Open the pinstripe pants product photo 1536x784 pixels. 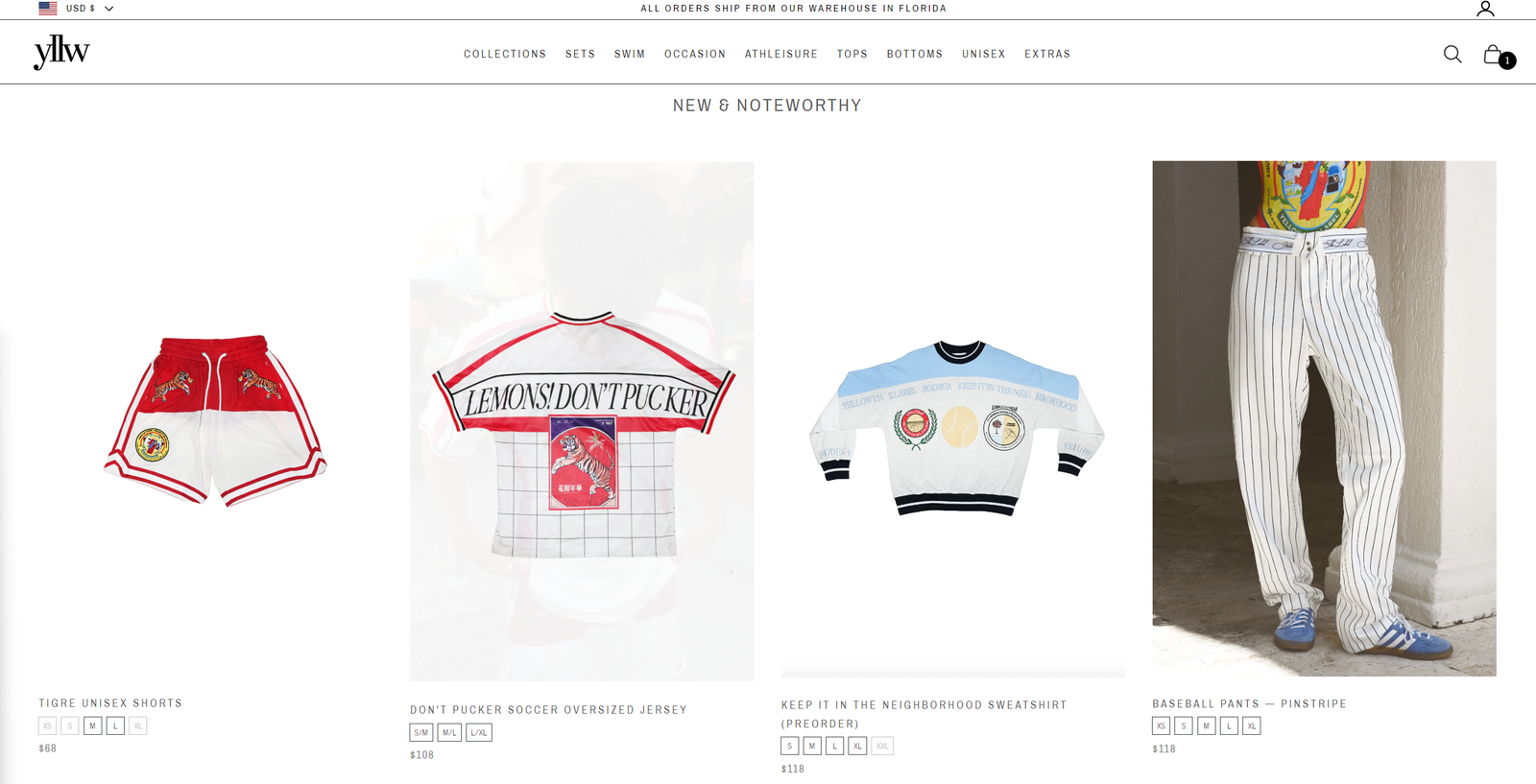coord(1324,418)
